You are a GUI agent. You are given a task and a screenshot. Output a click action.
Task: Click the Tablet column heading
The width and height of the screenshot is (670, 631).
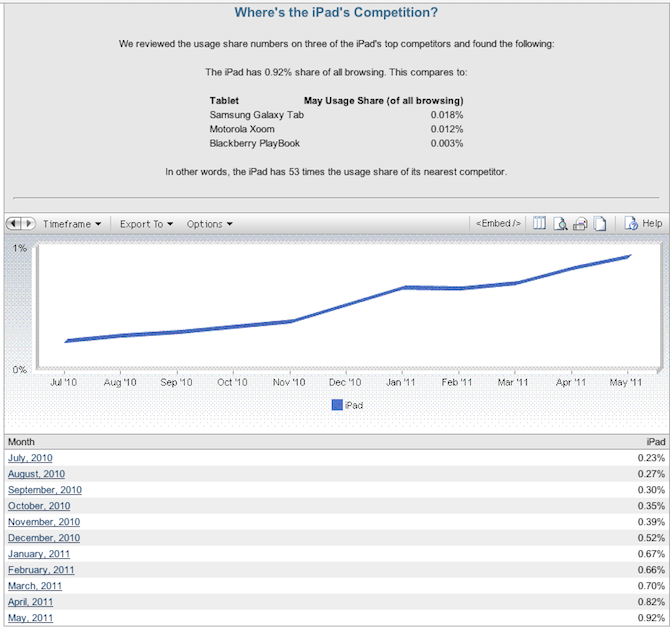(224, 101)
